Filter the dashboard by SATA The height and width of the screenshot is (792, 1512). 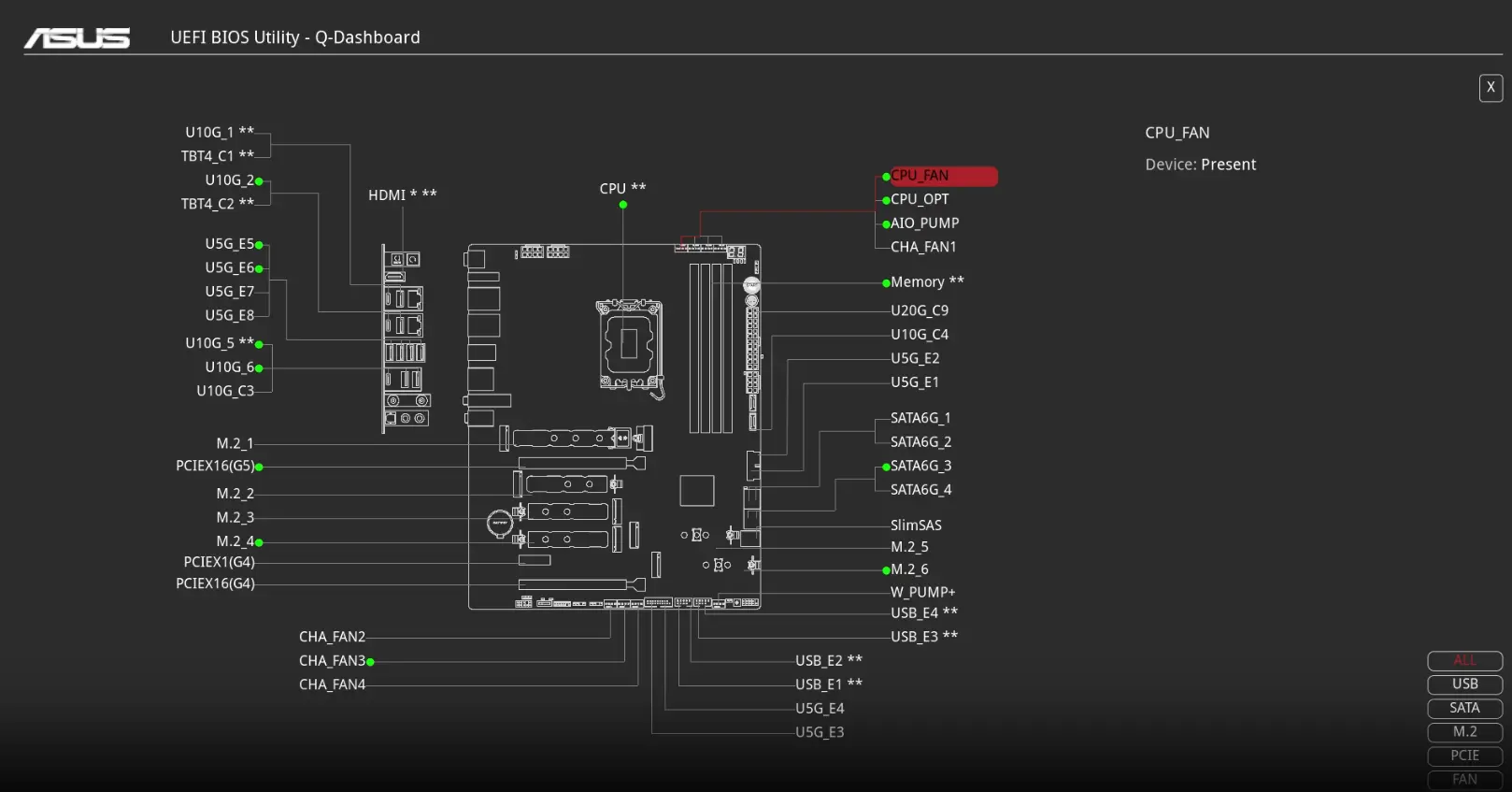coord(1463,709)
